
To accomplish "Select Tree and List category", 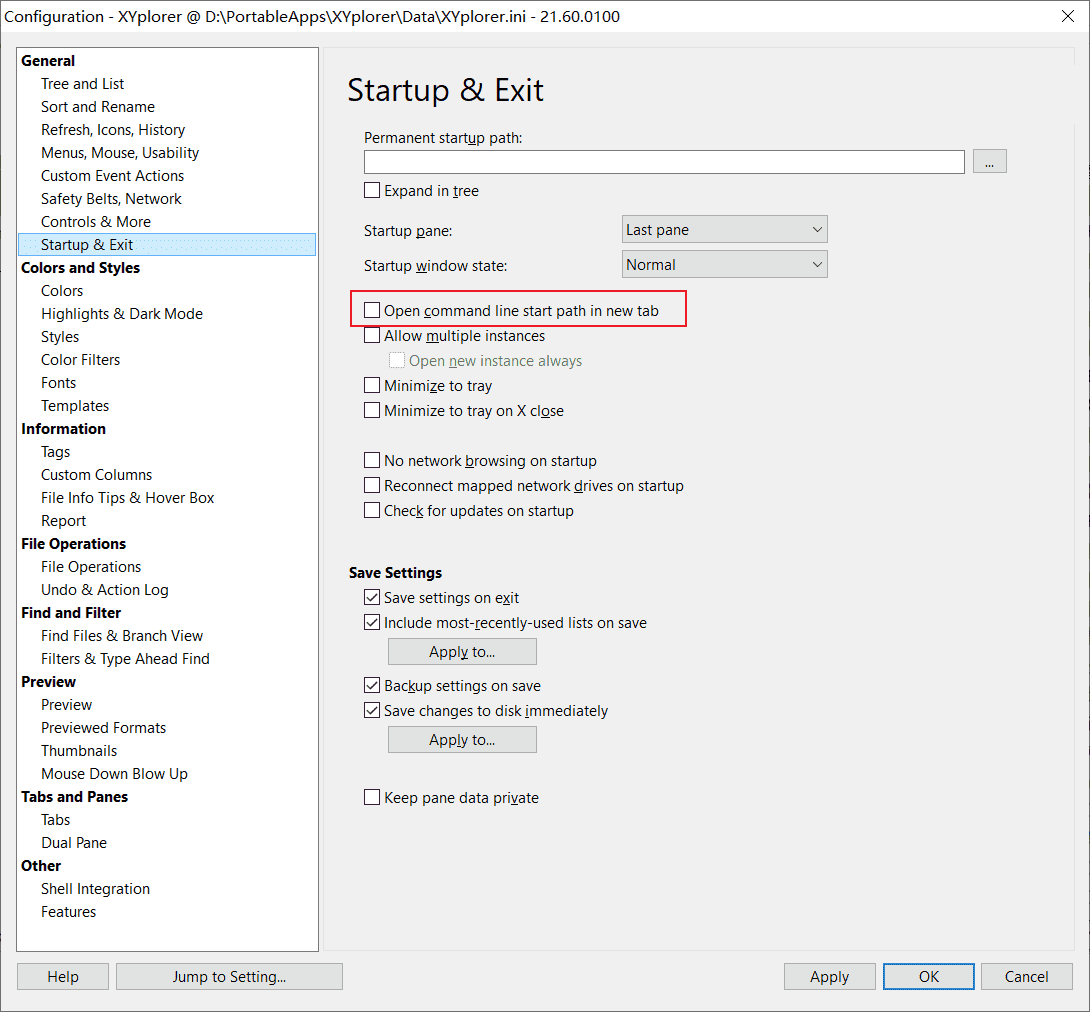I will [x=82, y=84].
